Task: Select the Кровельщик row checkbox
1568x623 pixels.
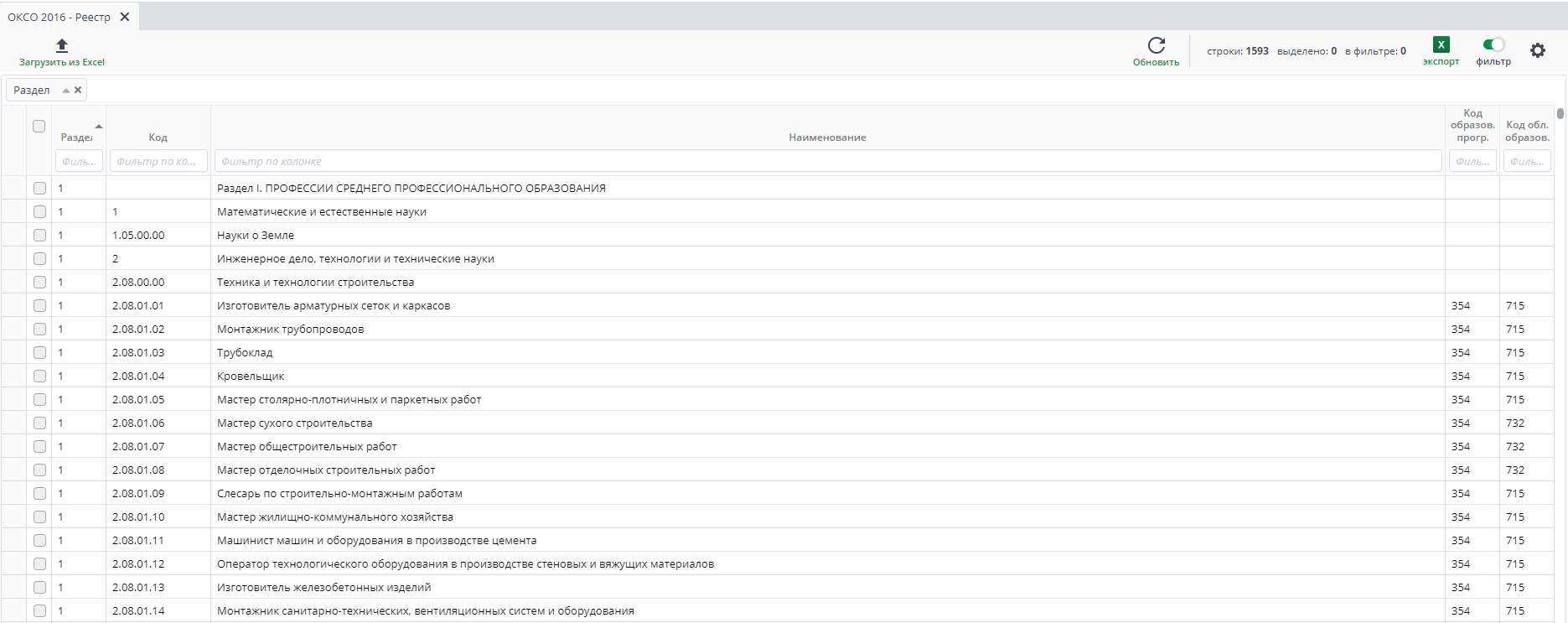Action: (39, 376)
